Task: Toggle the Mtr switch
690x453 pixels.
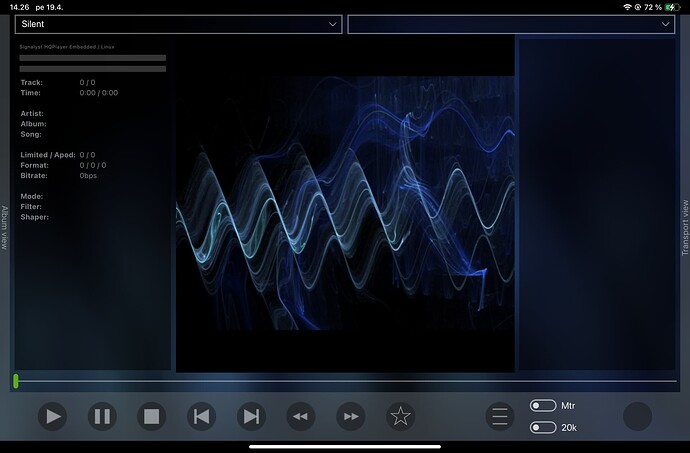Action: pos(543,406)
